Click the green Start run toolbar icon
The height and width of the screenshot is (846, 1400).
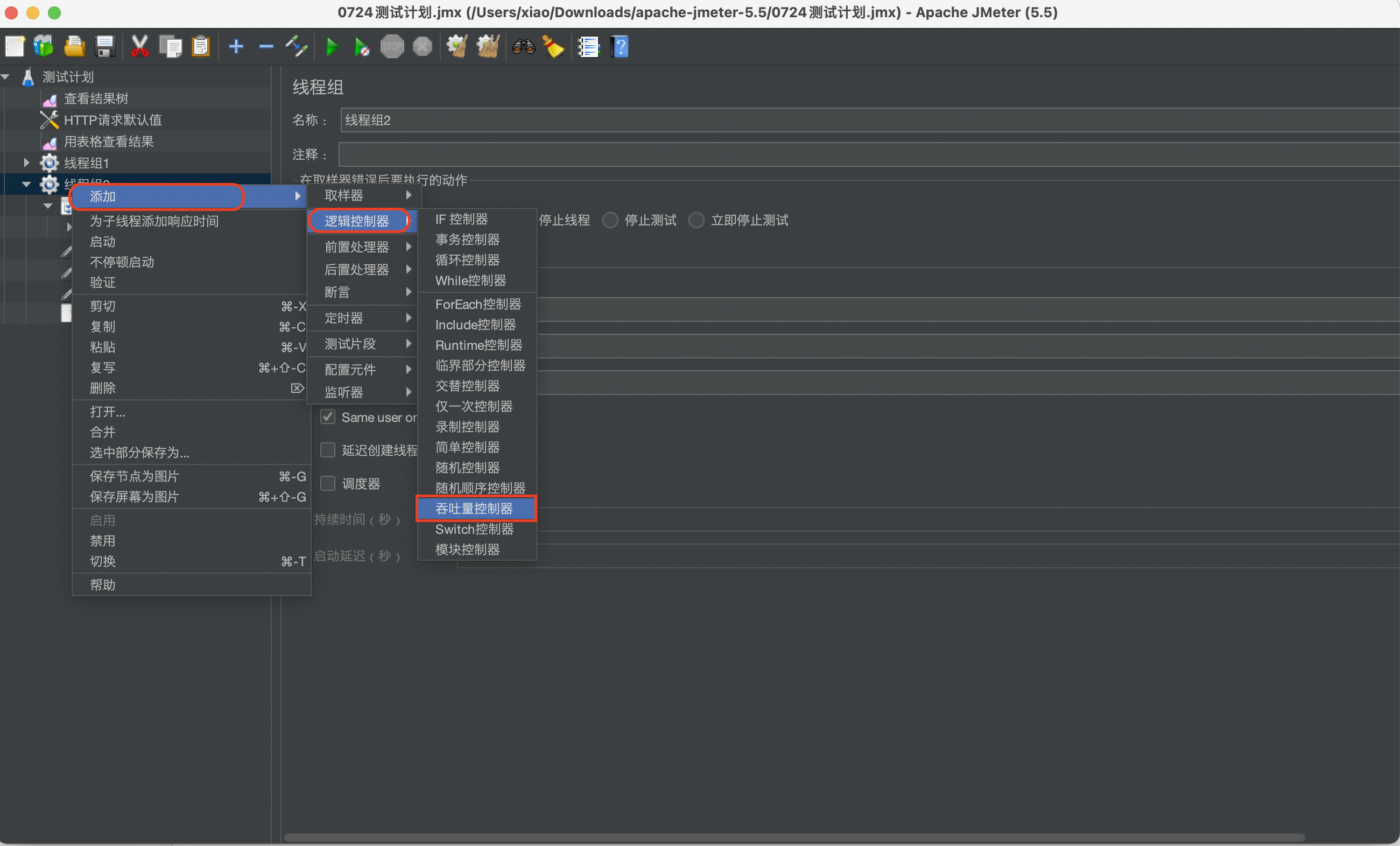point(332,47)
